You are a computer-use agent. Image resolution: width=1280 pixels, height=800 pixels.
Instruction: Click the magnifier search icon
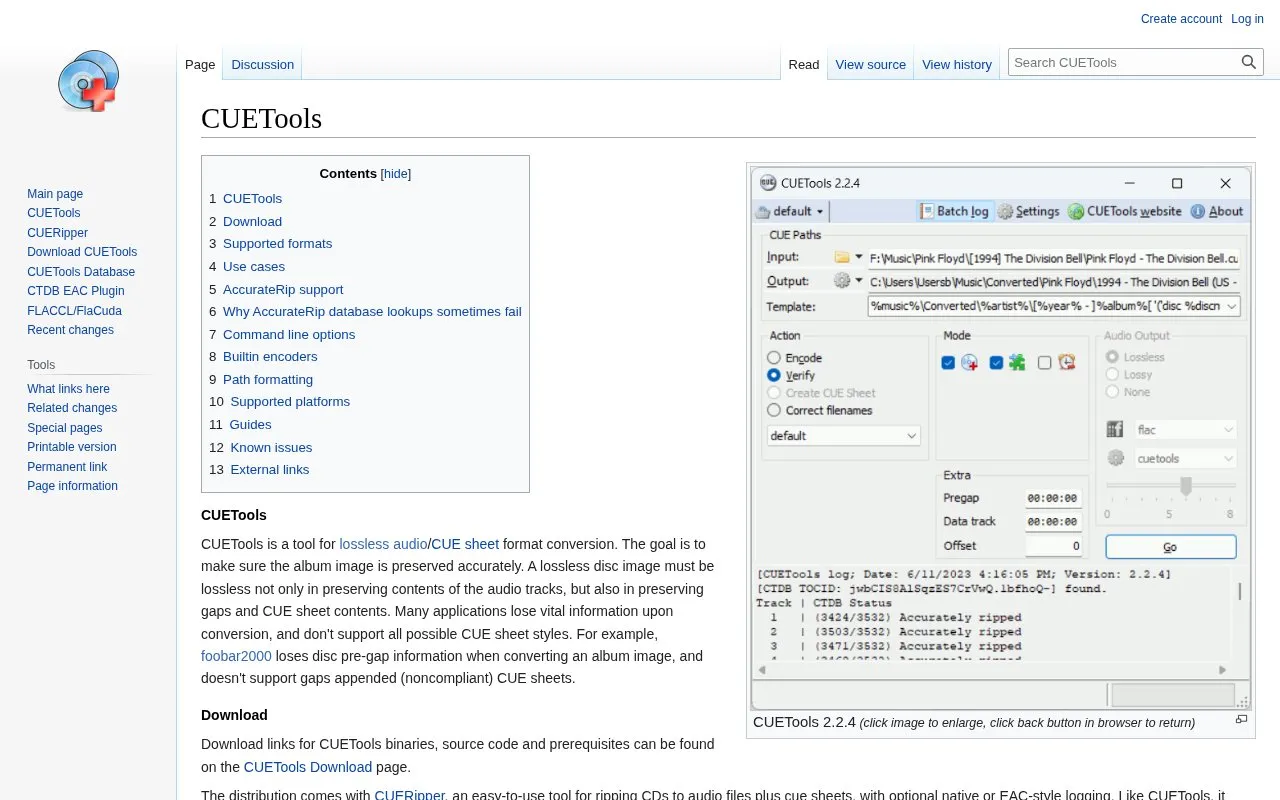click(1249, 62)
